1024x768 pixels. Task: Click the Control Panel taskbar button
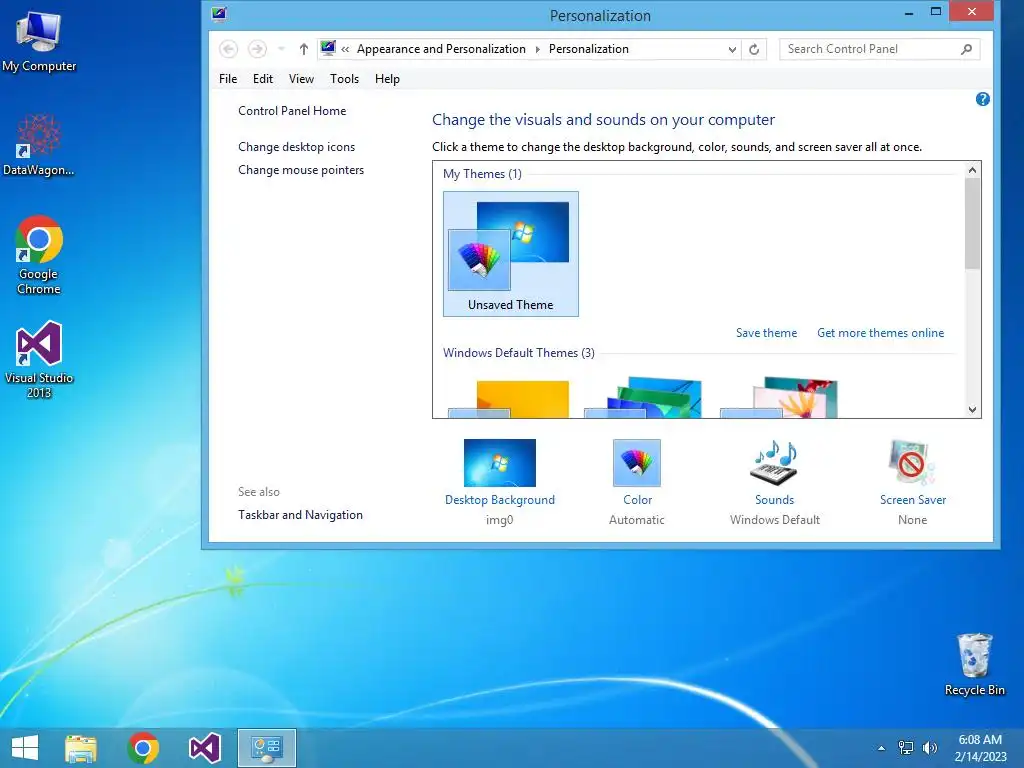click(266, 748)
